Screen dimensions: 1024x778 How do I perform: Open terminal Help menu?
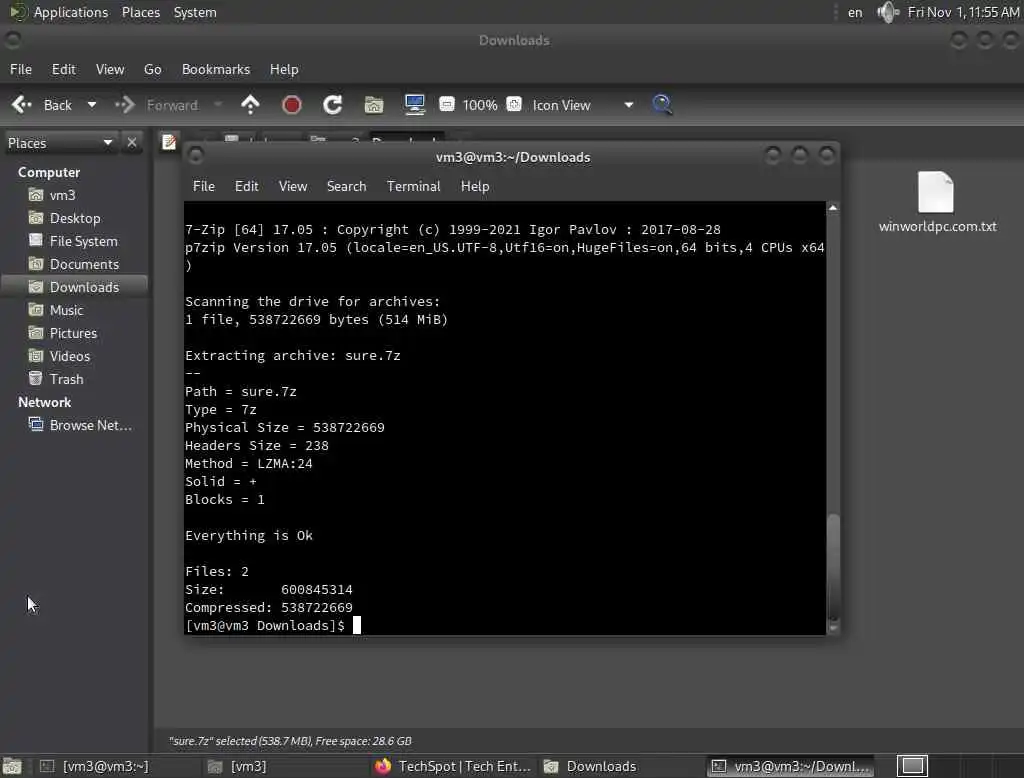point(475,186)
